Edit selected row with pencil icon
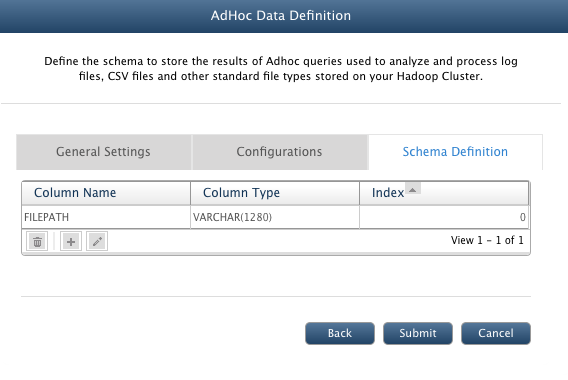 [97, 241]
